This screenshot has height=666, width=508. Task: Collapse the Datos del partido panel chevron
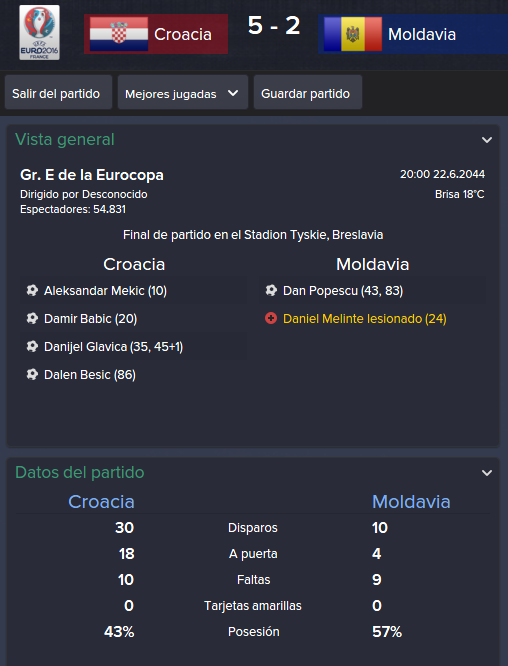point(487,473)
